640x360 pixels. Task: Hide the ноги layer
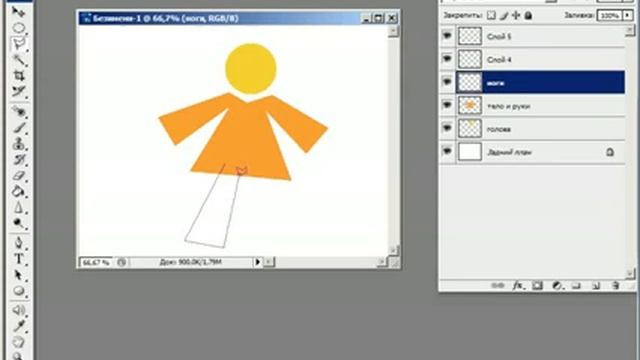447,82
